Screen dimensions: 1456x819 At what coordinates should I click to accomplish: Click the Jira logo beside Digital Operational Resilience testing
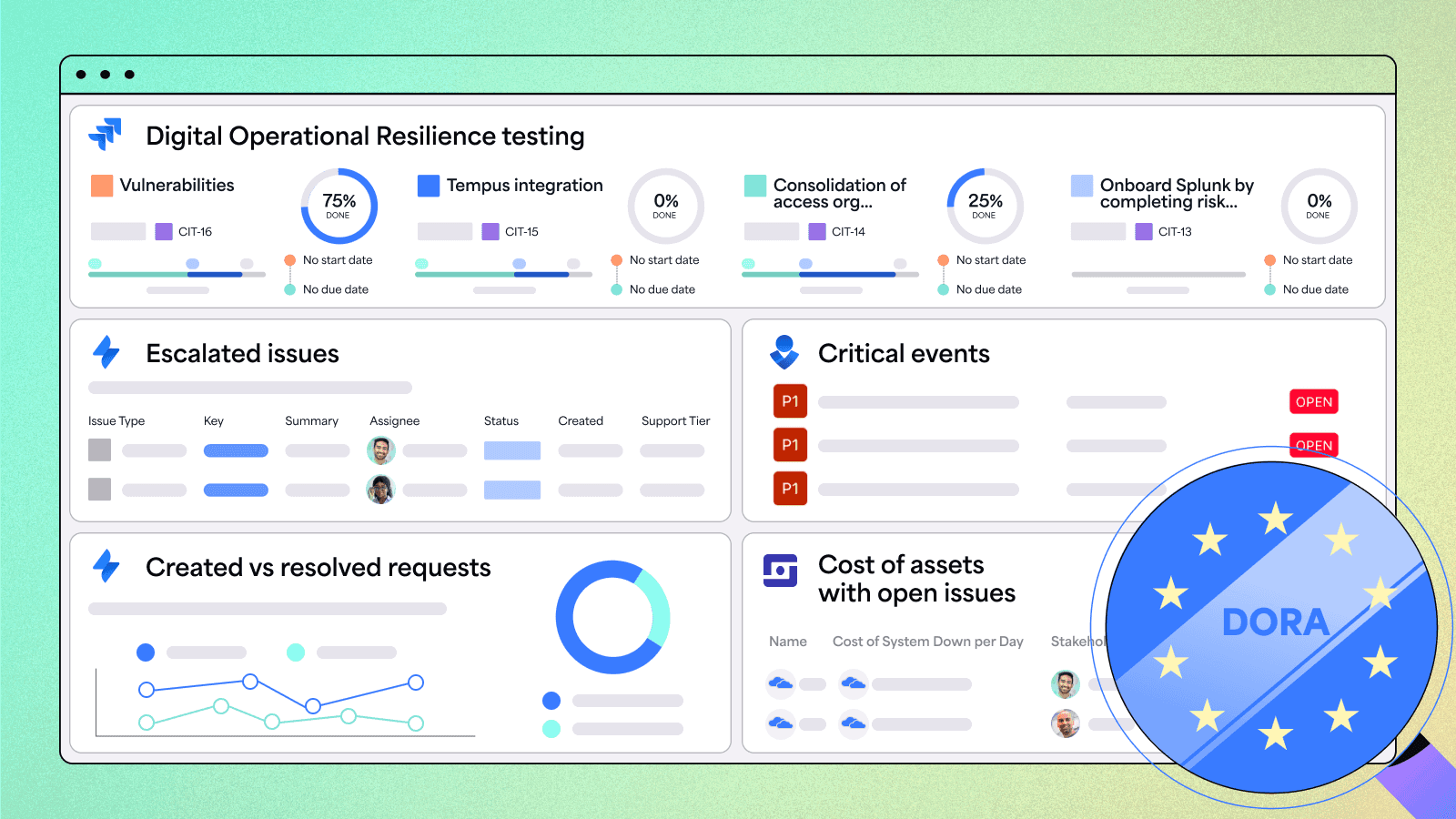click(x=106, y=134)
